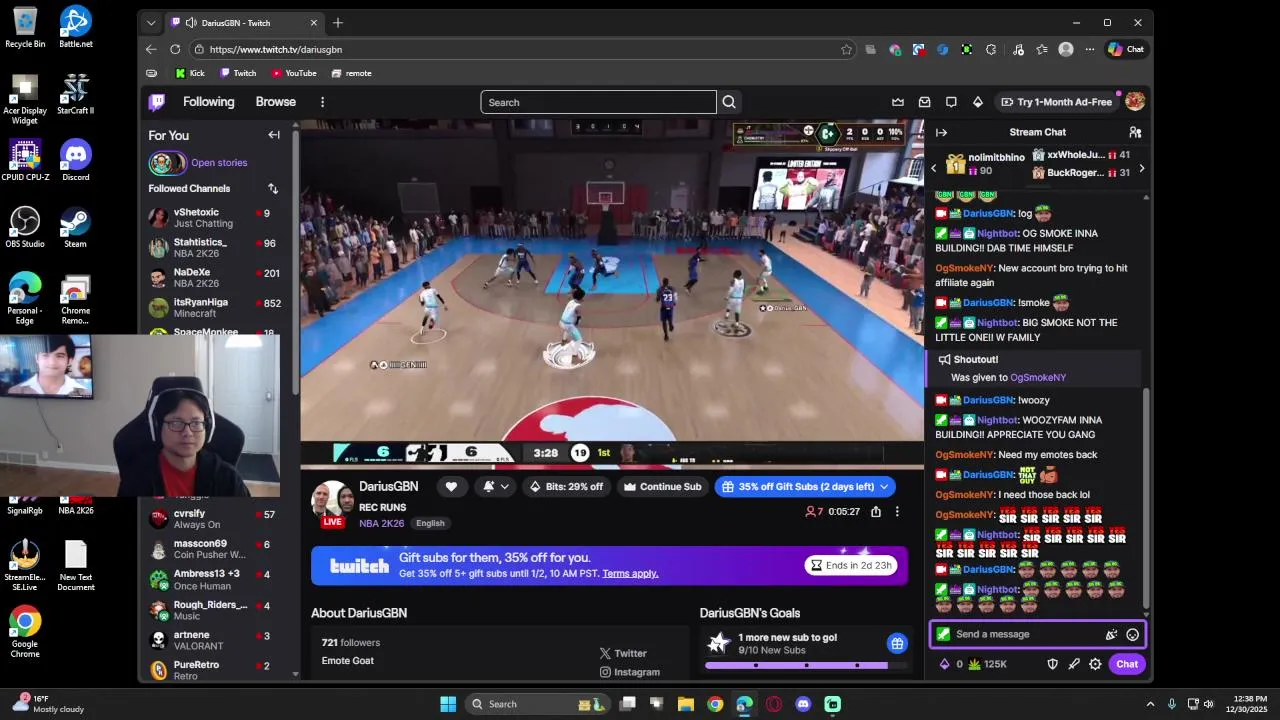Show hidden system tray icons

click(x=1150, y=704)
